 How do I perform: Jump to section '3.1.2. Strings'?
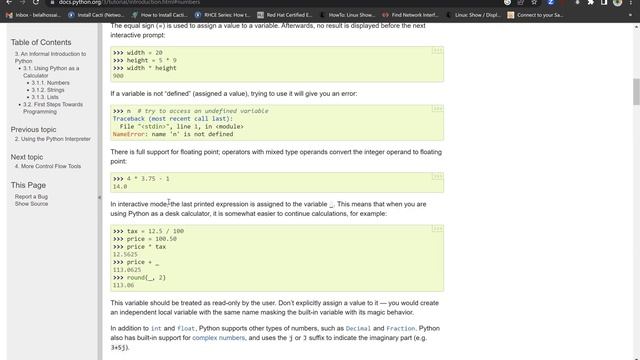[48, 90]
